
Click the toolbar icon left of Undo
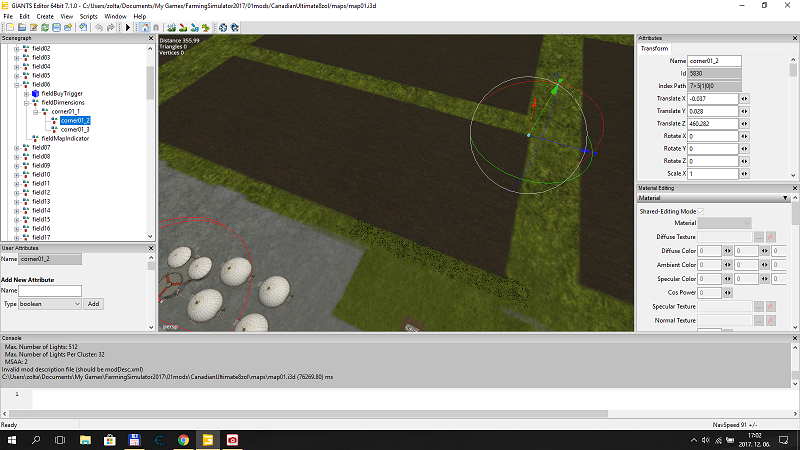(x=83, y=28)
